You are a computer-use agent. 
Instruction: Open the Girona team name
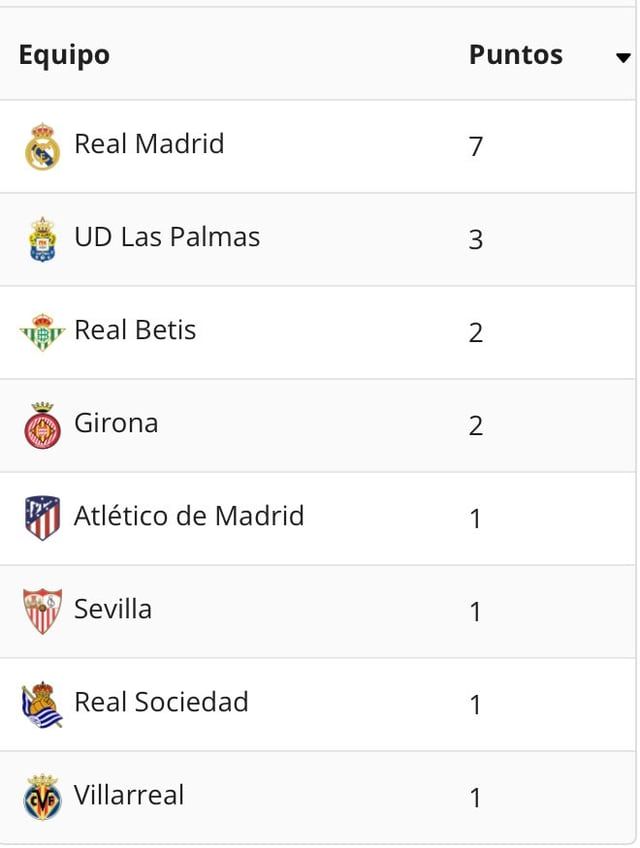pyautogui.click(x=116, y=423)
